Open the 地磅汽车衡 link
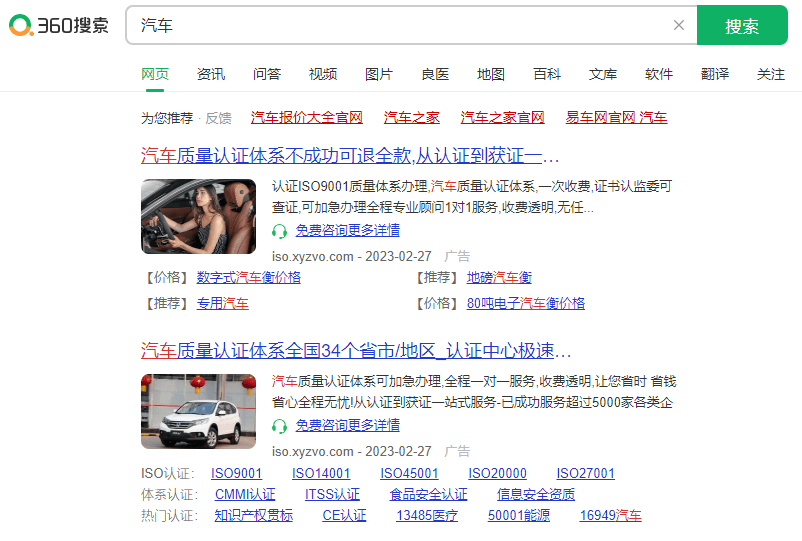Screen dimensions: 802x541 [x=499, y=278]
